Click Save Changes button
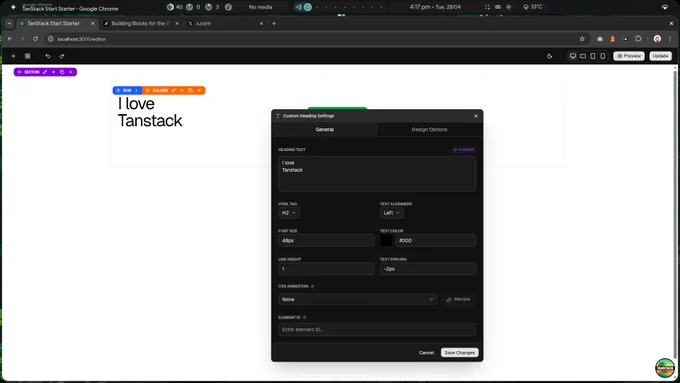The height and width of the screenshot is (383, 680). (x=460, y=353)
